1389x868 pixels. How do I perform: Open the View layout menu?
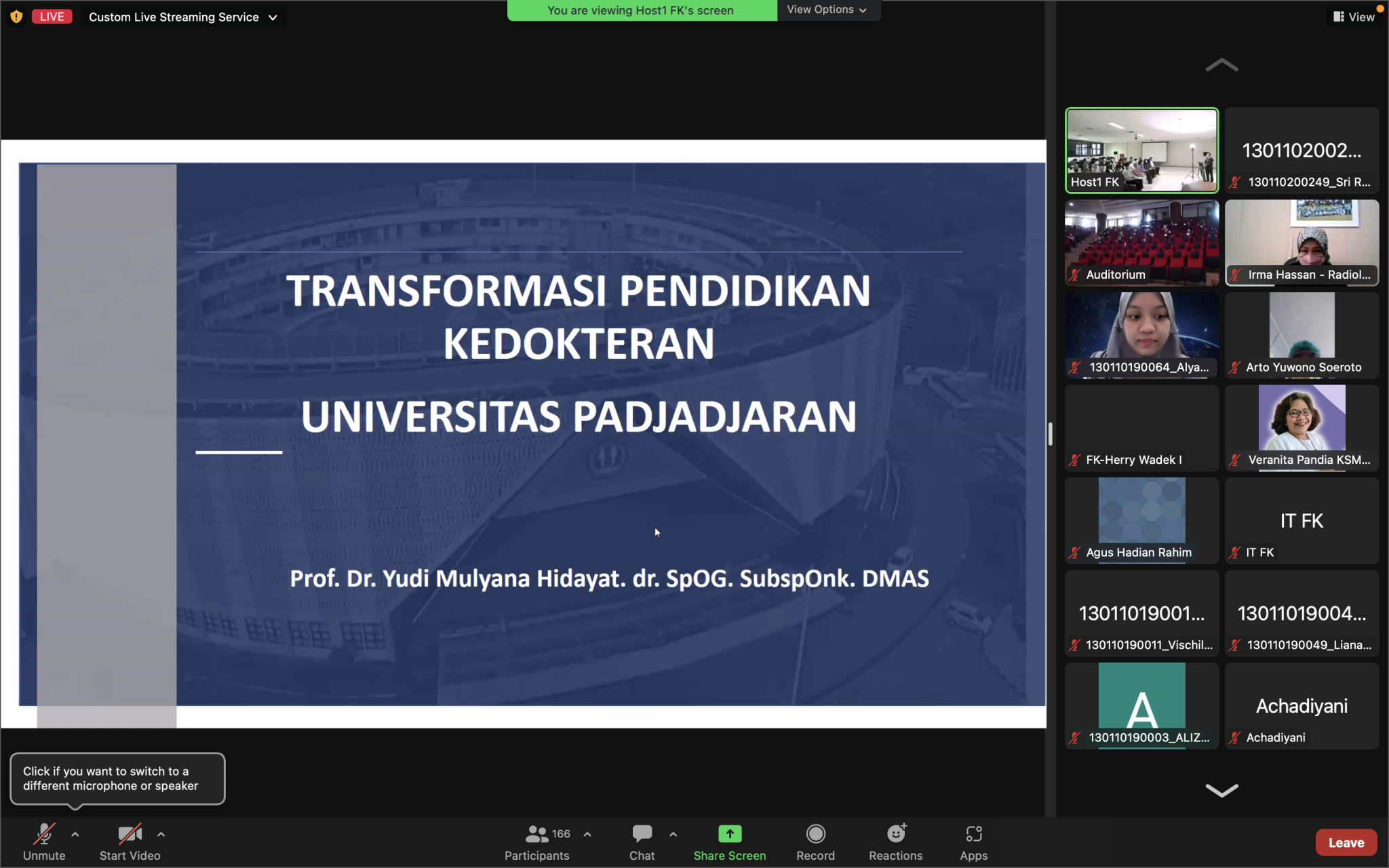pos(1354,17)
